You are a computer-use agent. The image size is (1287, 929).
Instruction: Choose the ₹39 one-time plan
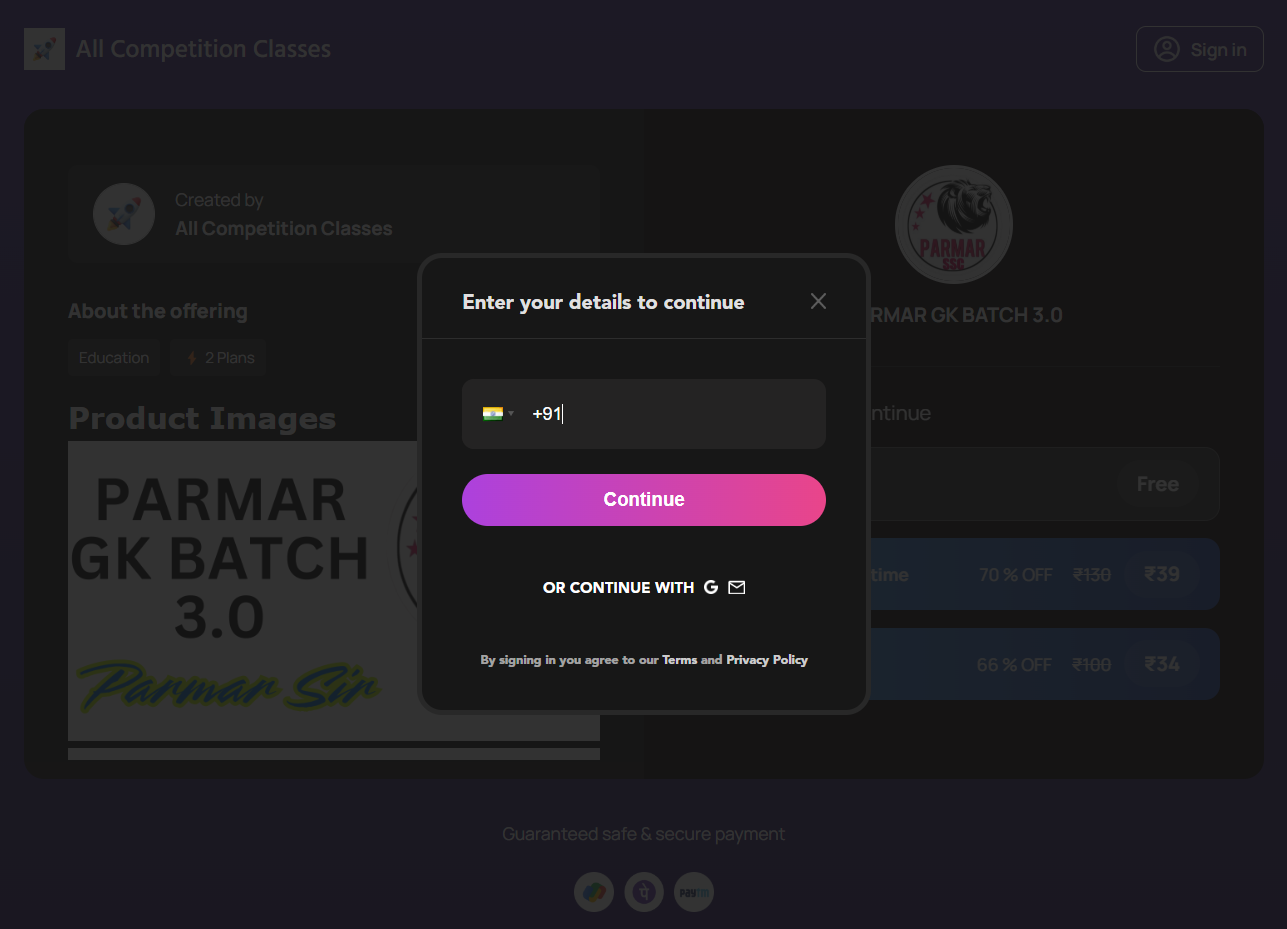click(1163, 574)
